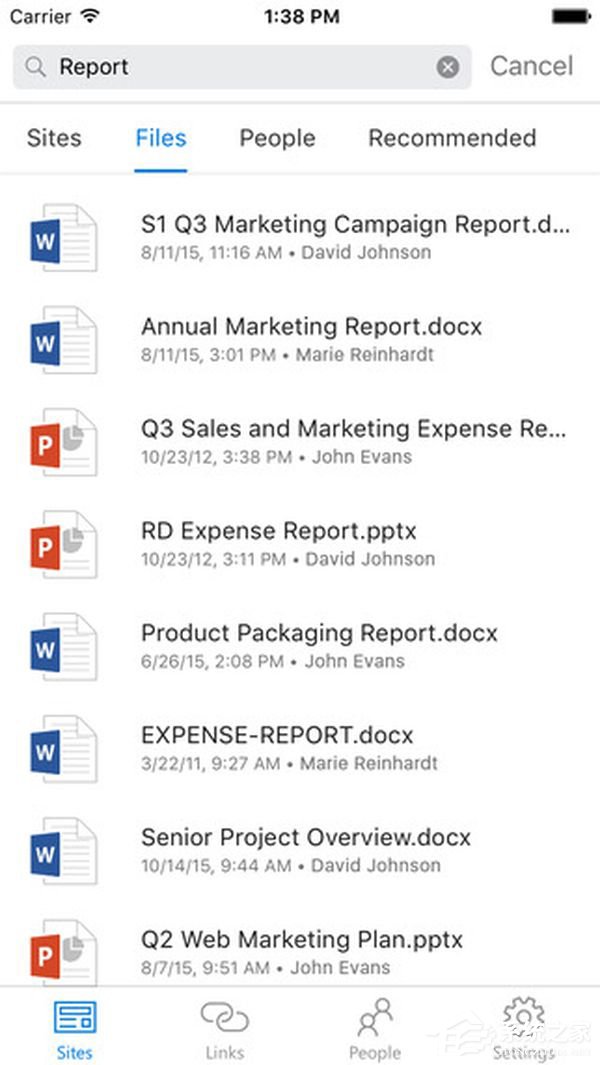Open the Sites bottom tab icon
The image size is (600, 1065).
click(x=75, y=1018)
